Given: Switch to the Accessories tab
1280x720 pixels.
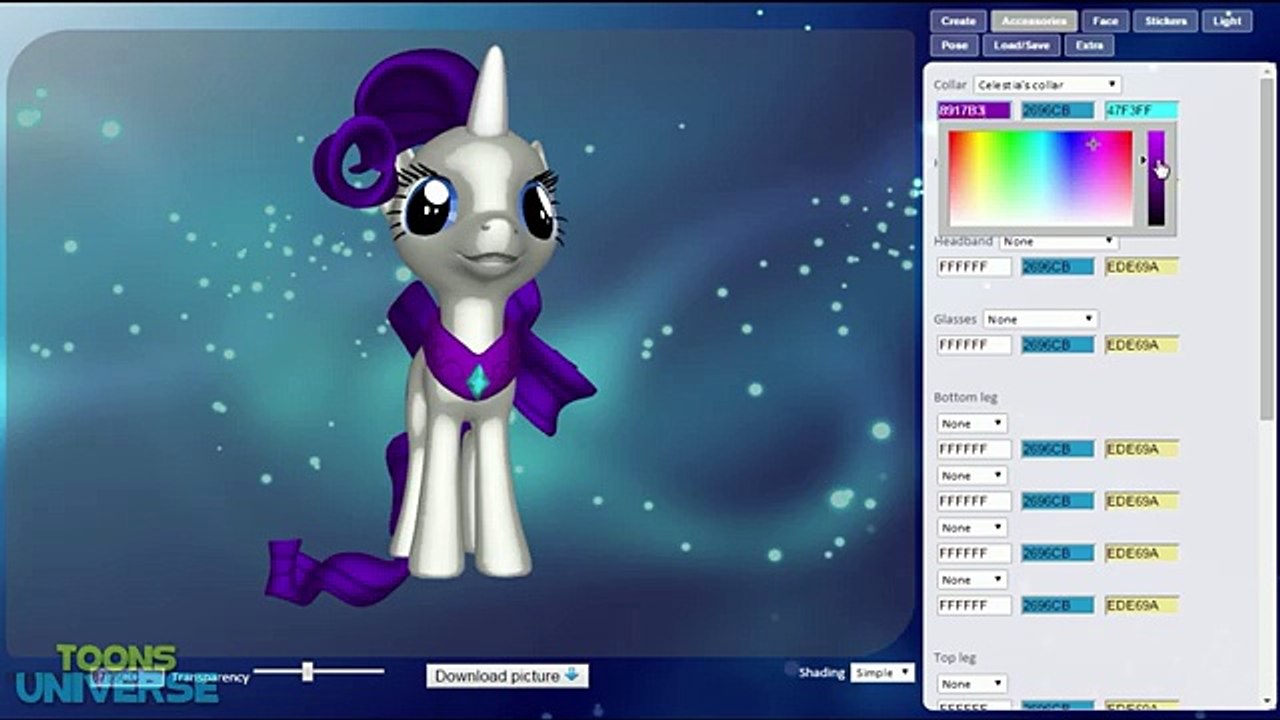Looking at the screenshot, I should (x=1034, y=21).
